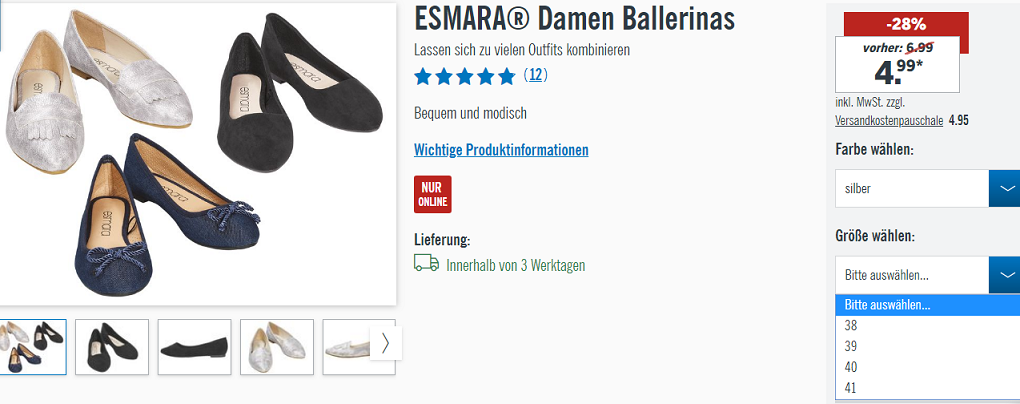Collapse size dropdown via blue arrow button
The image size is (1020, 404).
[1004, 275]
